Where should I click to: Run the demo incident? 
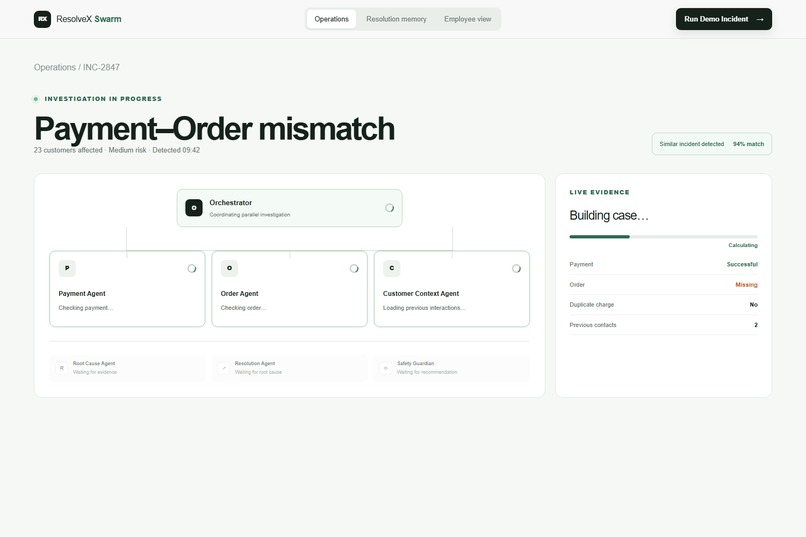(724, 19)
